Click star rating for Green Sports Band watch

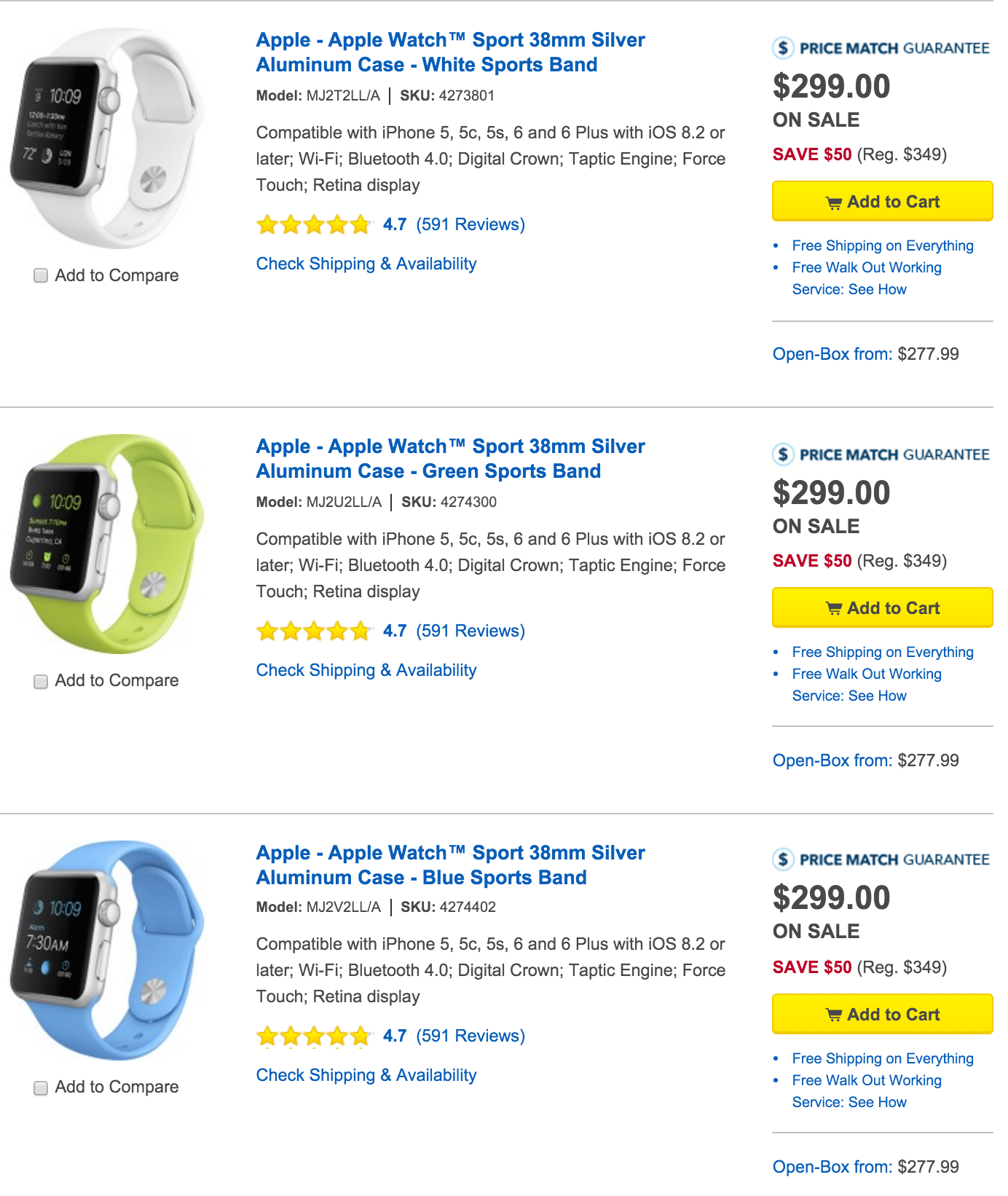click(x=314, y=631)
